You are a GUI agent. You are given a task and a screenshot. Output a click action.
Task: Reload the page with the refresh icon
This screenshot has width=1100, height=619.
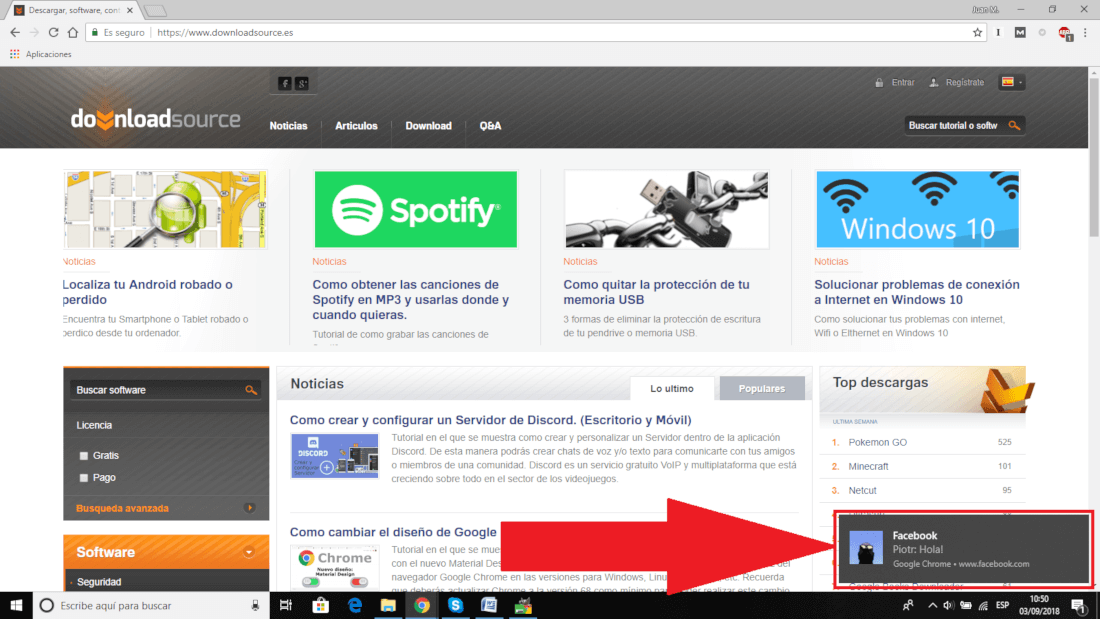click(53, 32)
